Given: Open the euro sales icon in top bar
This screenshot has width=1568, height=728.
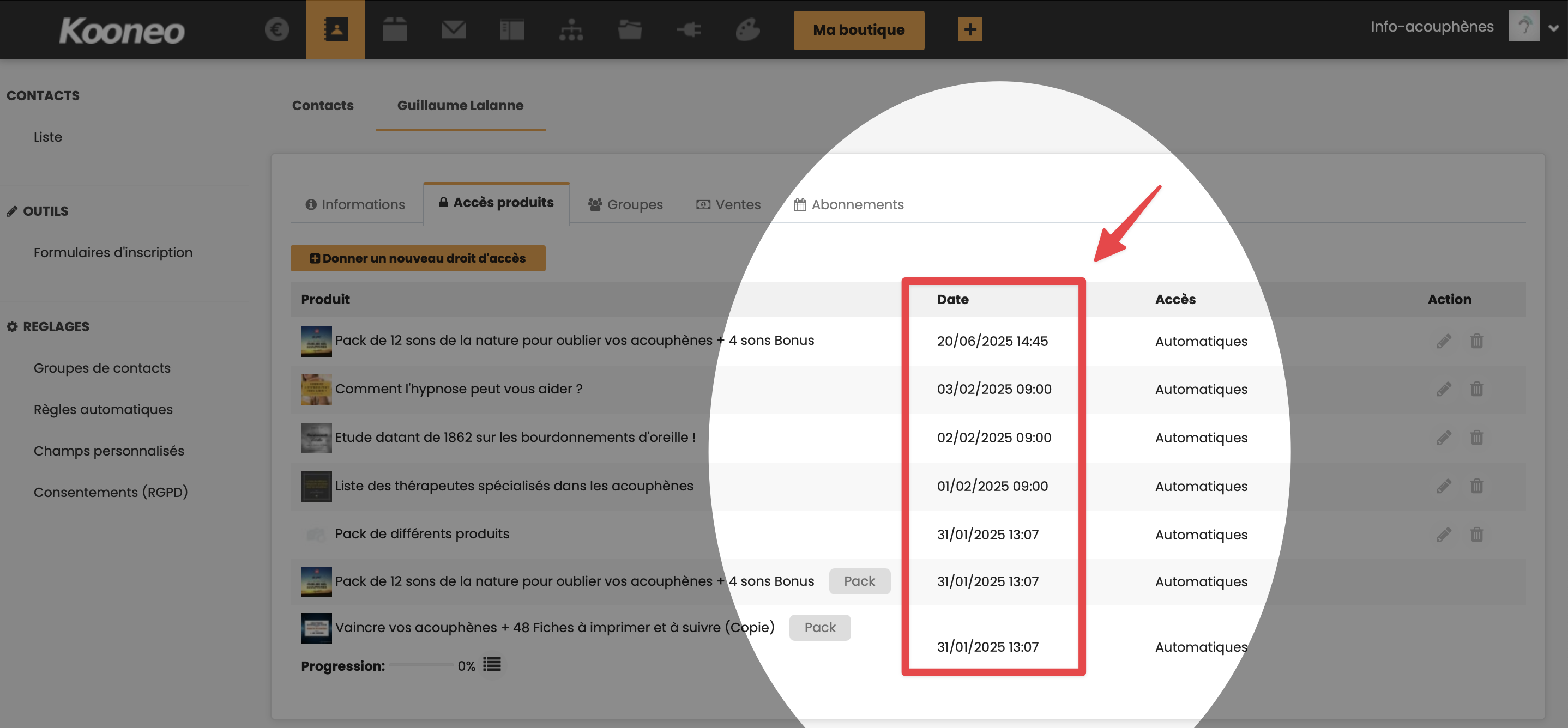Looking at the screenshot, I should [x=277, y=29].
